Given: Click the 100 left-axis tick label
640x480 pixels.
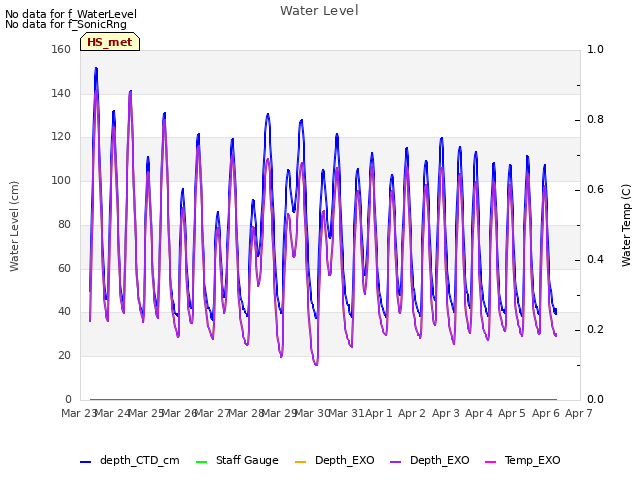Looking at the screenshot, I should click(61, 180).
